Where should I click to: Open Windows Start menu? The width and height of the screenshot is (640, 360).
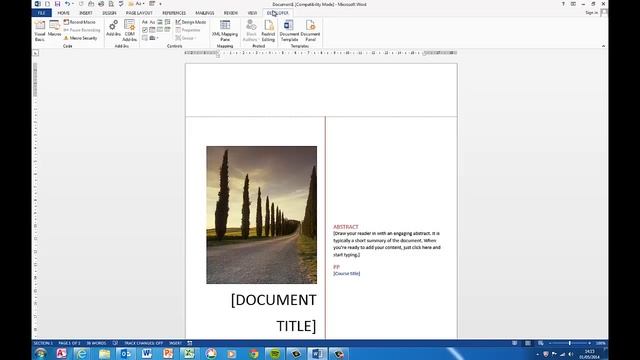coord(40,353)
